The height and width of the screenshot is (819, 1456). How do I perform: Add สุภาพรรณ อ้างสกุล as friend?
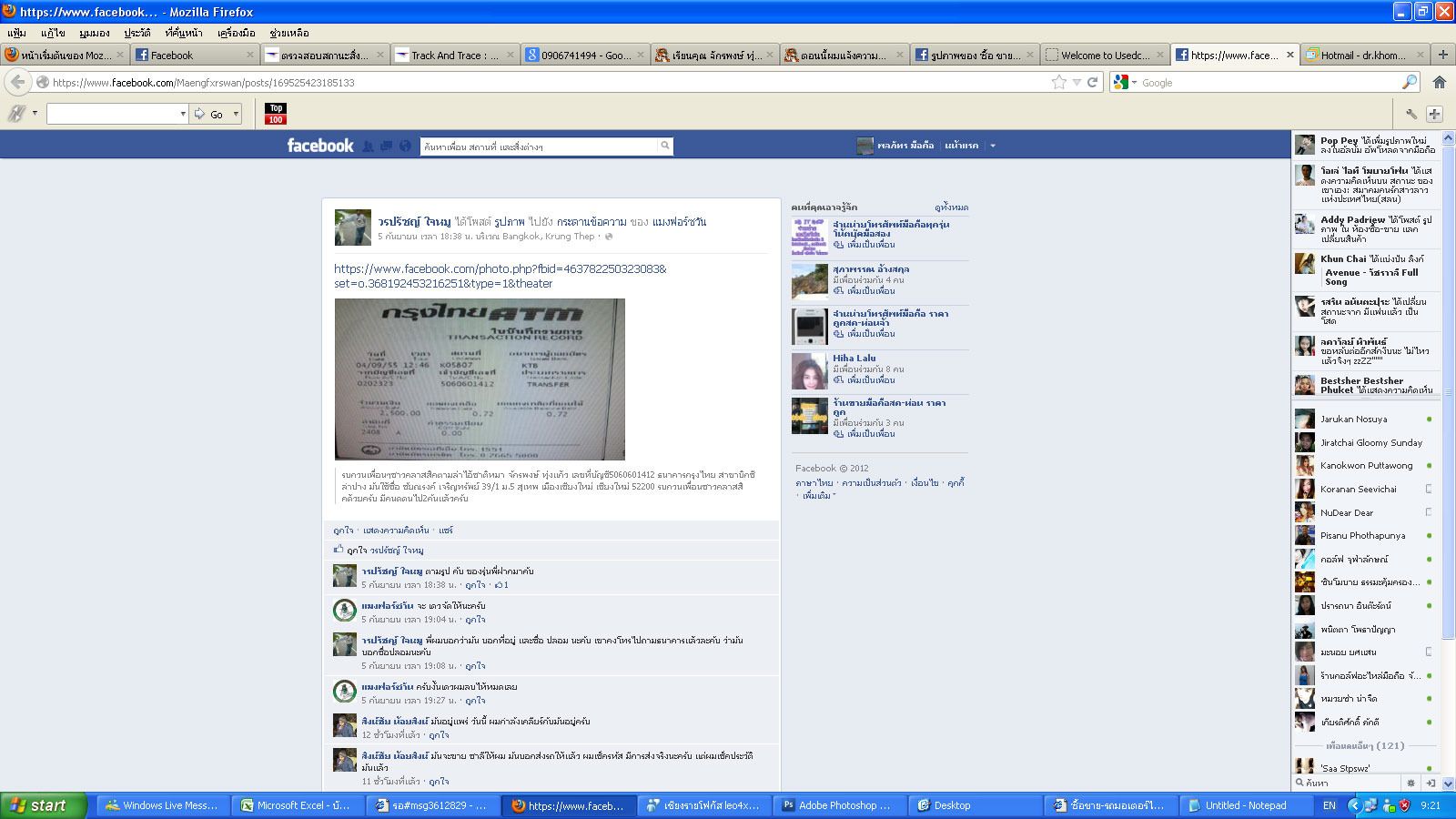tap(864, 291)
